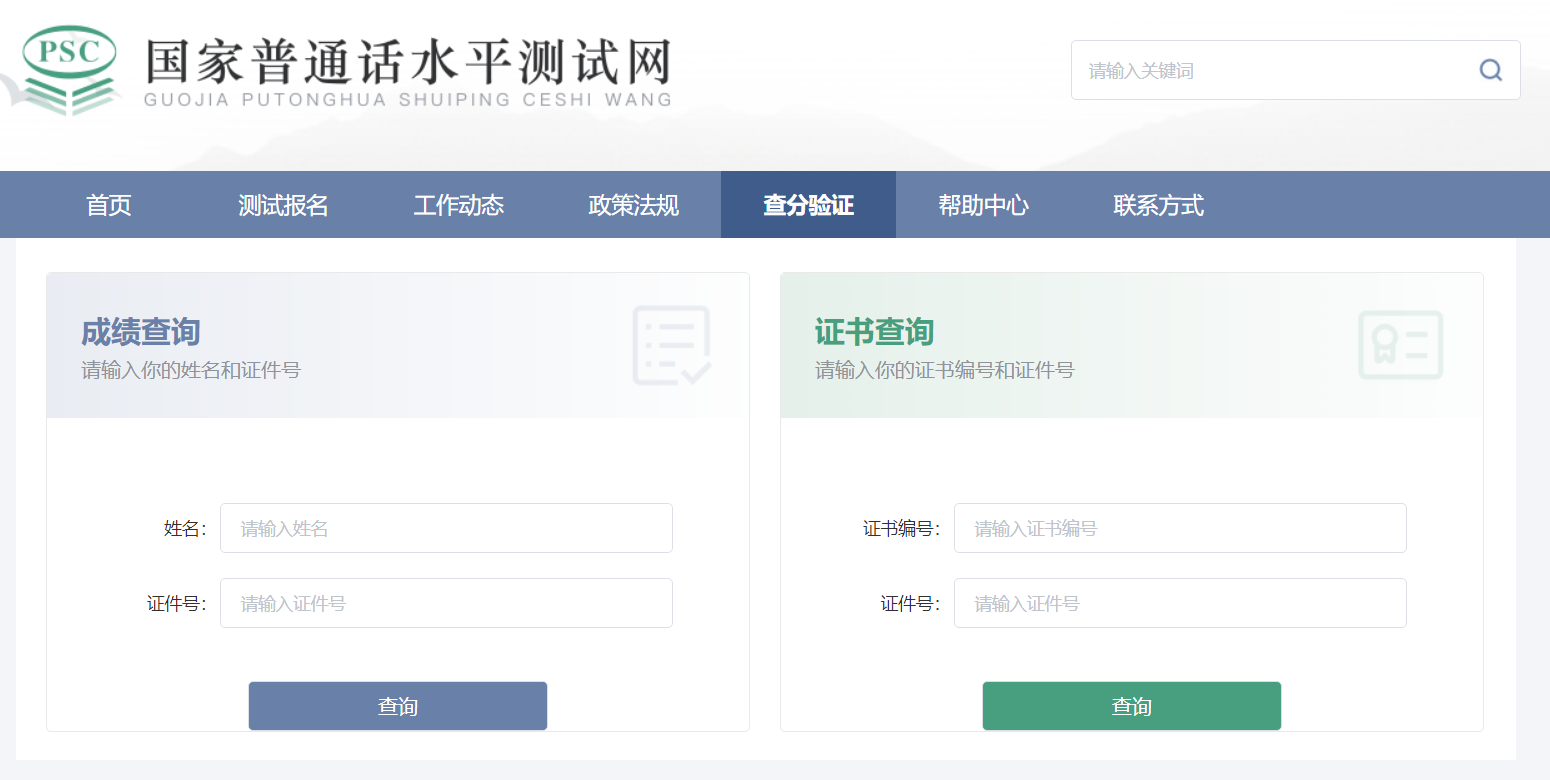Focus the 证件号 field under 成绩查询
1550x780 pixels.
(446, 603)
